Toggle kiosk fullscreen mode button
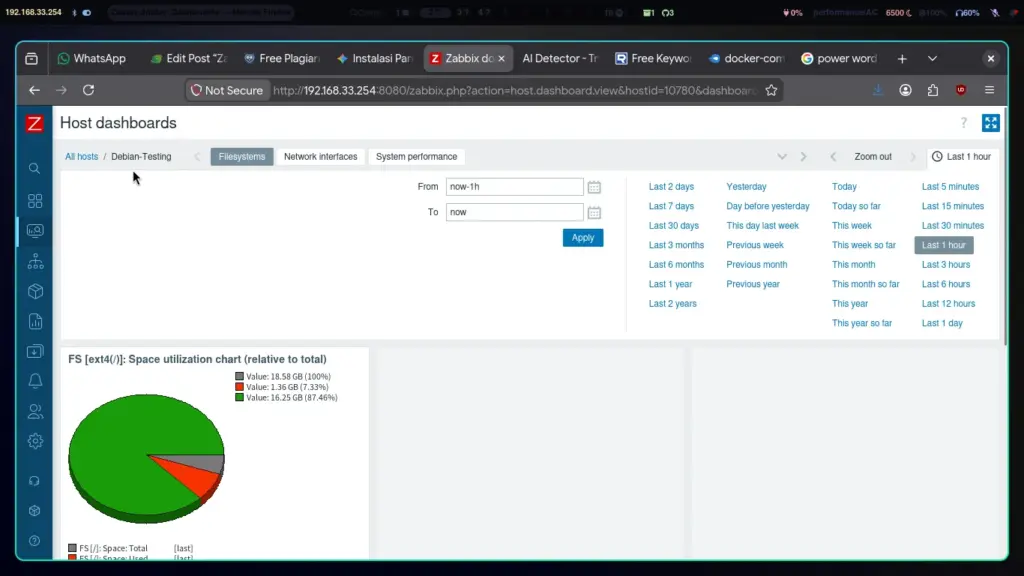This screenshot has width=1024, height=576. point(991,123)
